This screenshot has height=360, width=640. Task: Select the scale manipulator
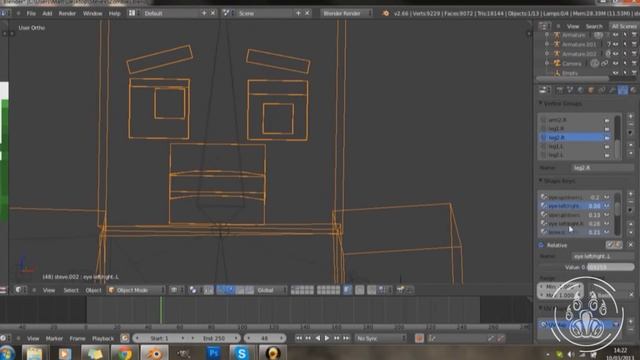click(249, 290)
